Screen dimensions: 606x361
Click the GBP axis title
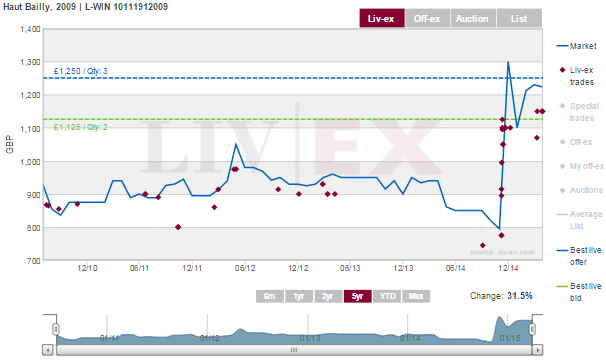coord(10,144)
